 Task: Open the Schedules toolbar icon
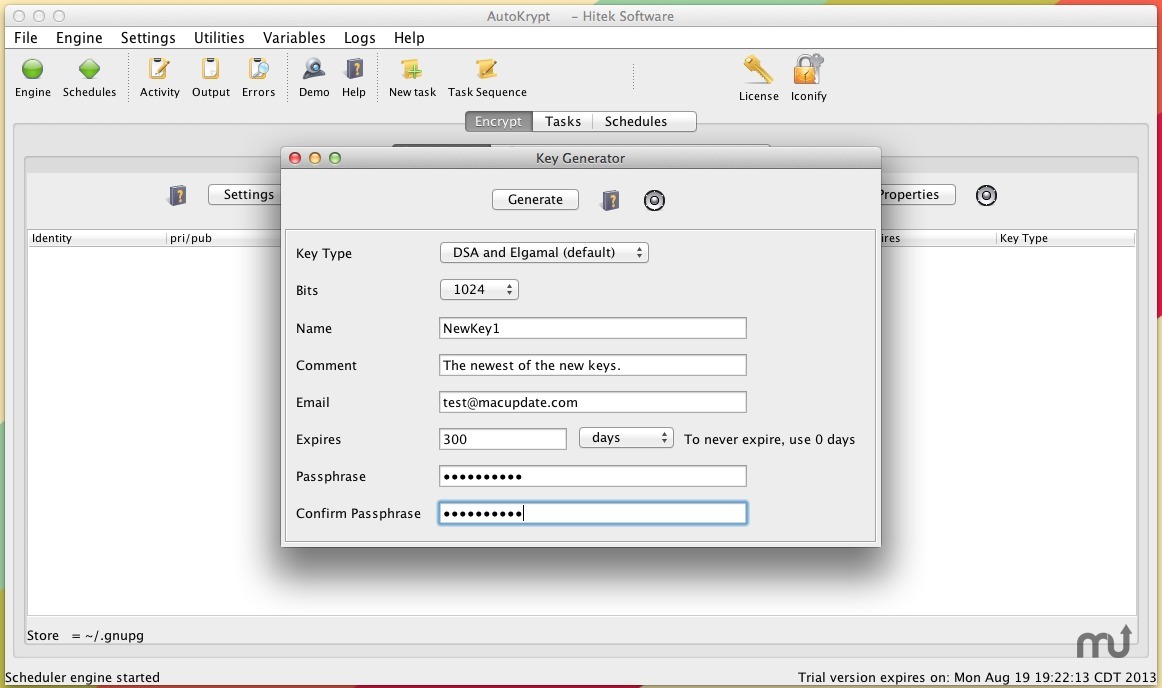[89, 70]
